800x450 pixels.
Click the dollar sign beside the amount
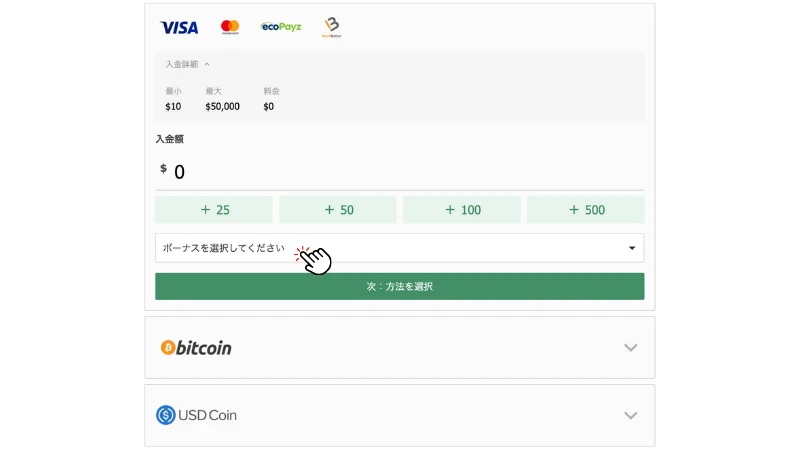[x=163, y=169]
